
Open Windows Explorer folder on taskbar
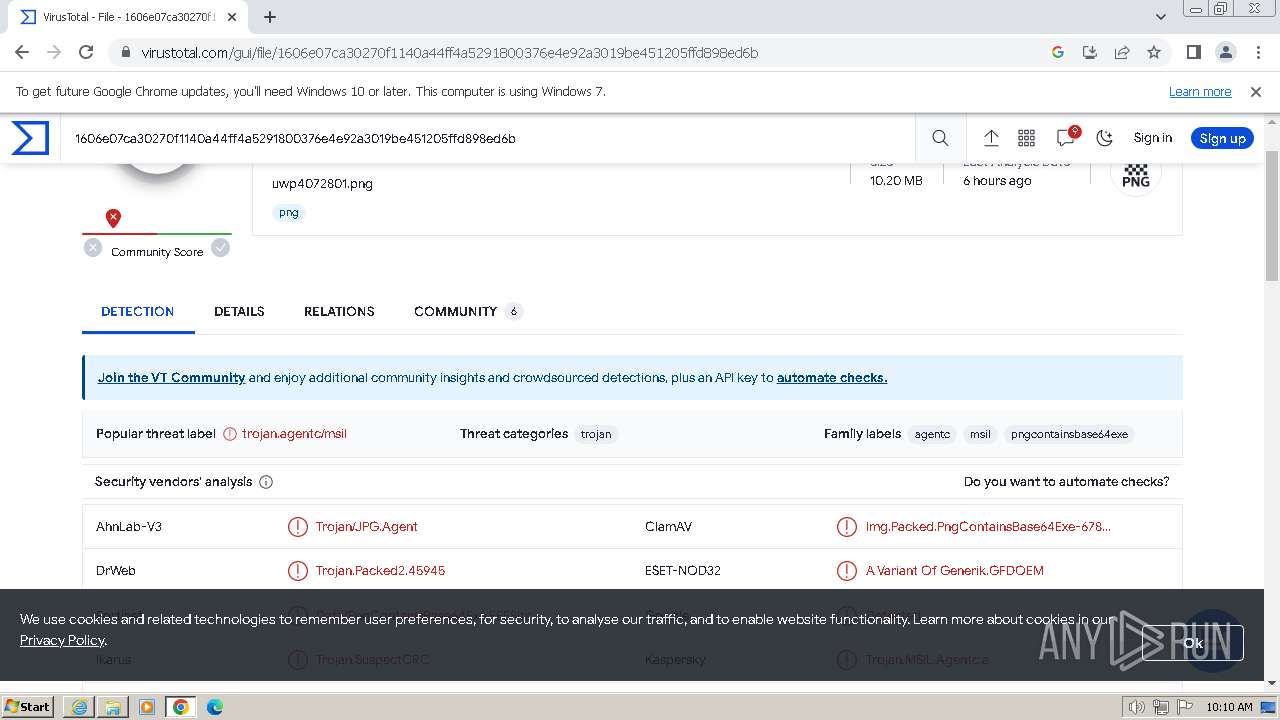point(113,707)
